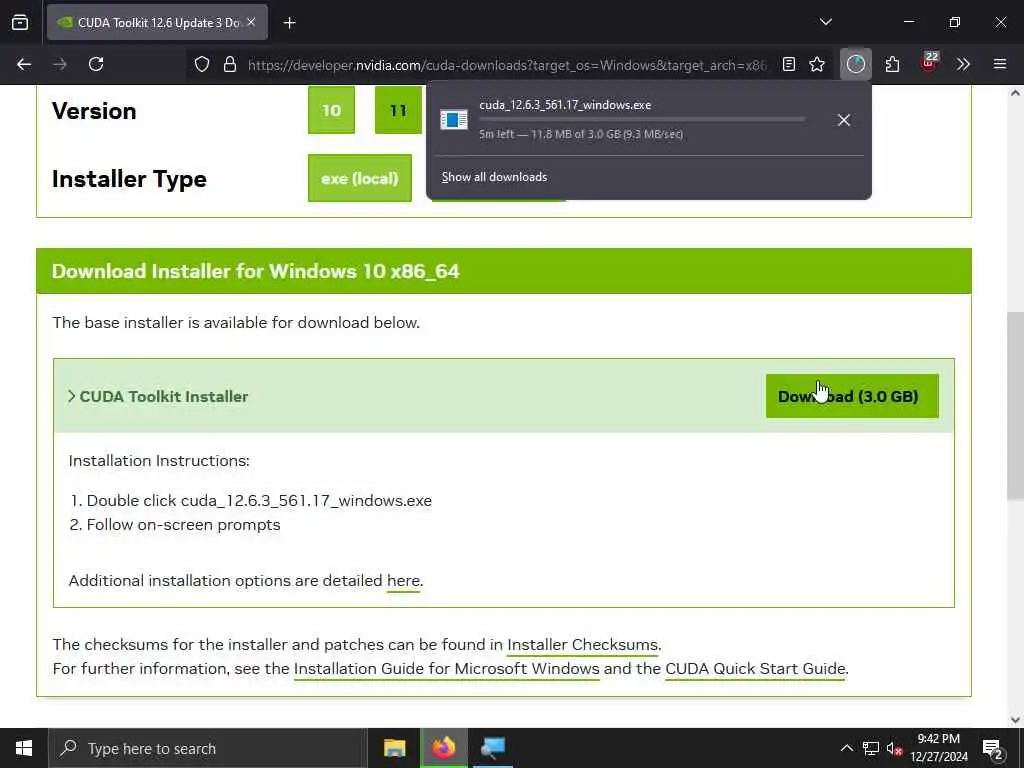
Task: Open a new browser tab
Action: [x=289, y=23]
